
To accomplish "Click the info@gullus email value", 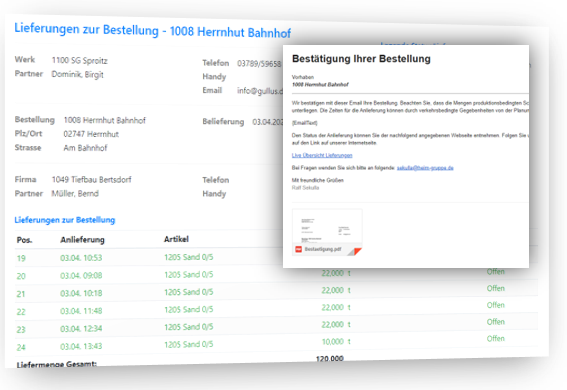I will [260, 91].
